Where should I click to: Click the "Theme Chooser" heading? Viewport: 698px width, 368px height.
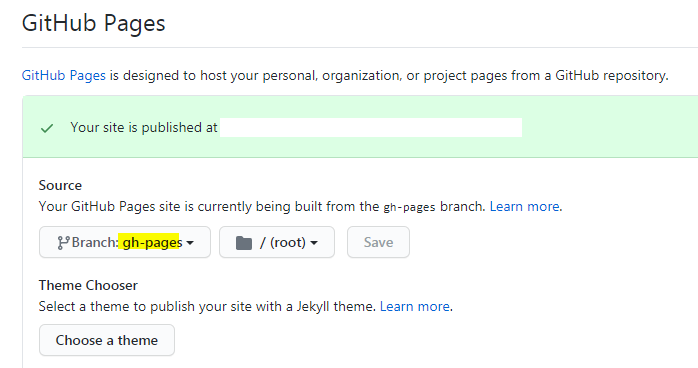pos(88,285)
